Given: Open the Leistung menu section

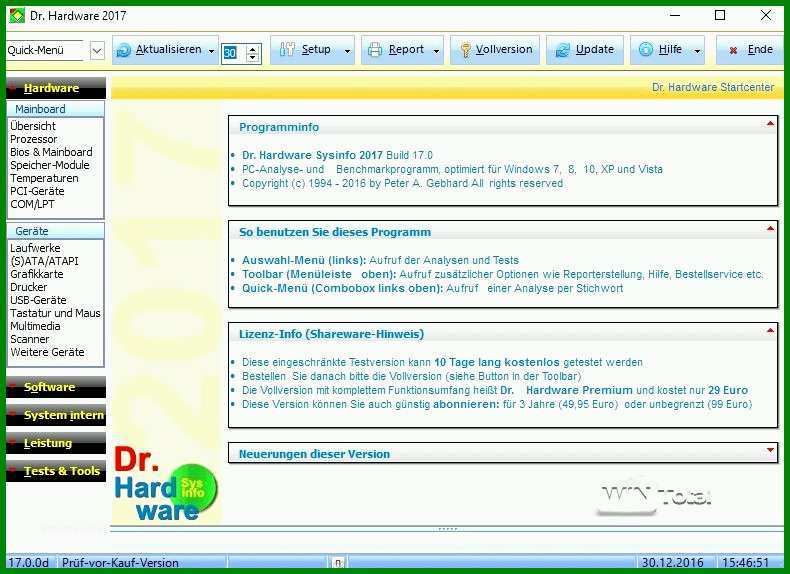Looking at the screenshot, I should pos(56,443).
